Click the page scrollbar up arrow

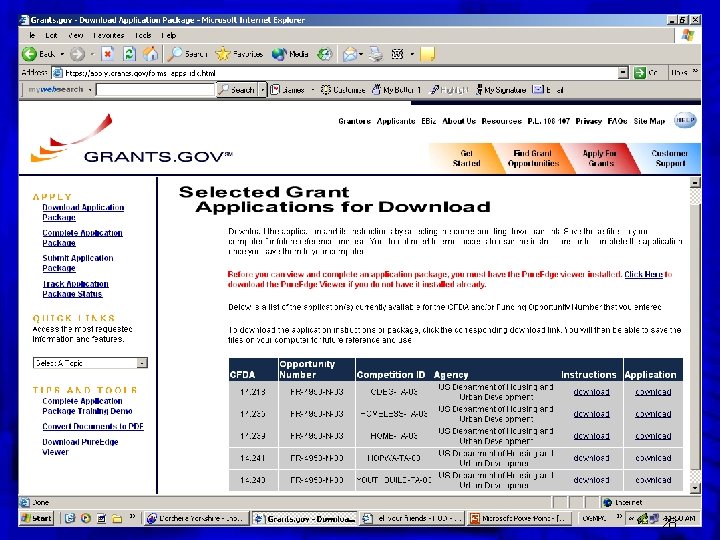tap(695, 182)
